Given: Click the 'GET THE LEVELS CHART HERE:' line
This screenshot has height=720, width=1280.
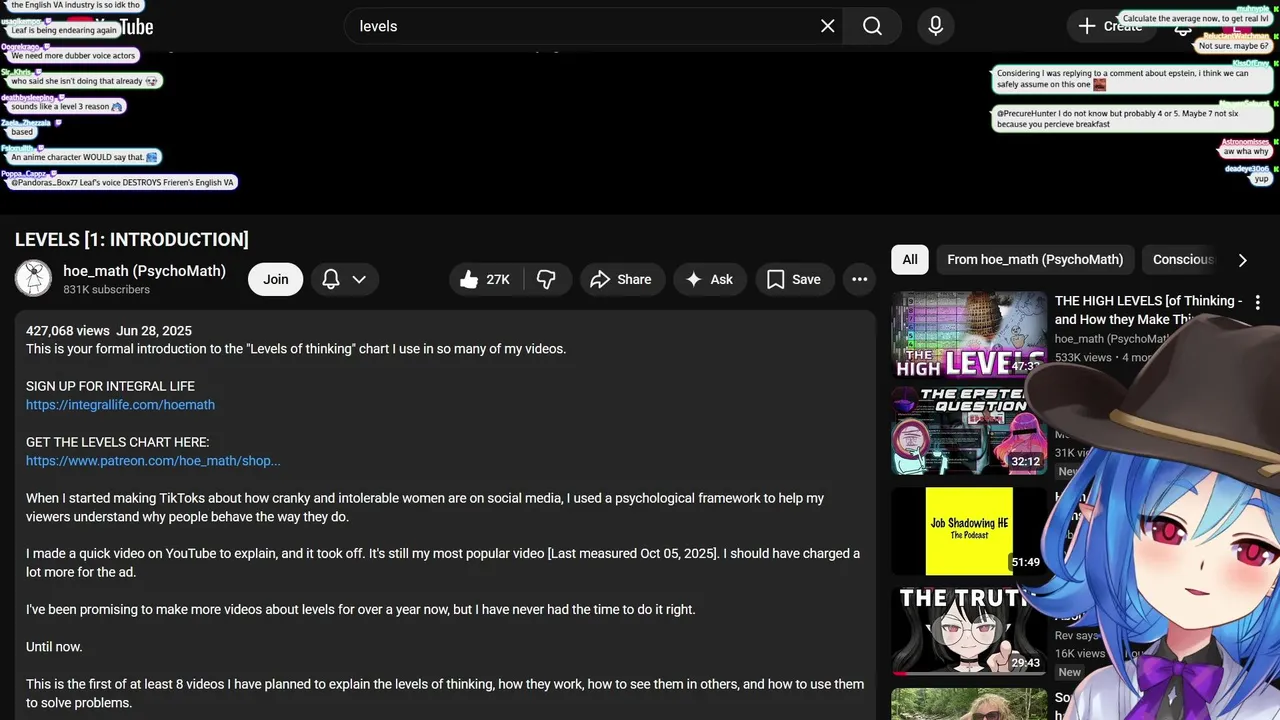Looking at the screenshot, I should point(117,442).
